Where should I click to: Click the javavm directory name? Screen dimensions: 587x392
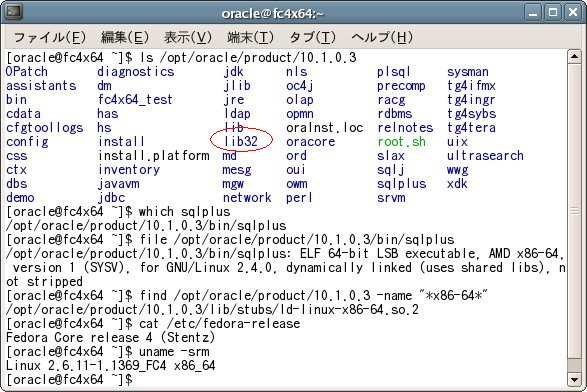click(x=118, y=184)
